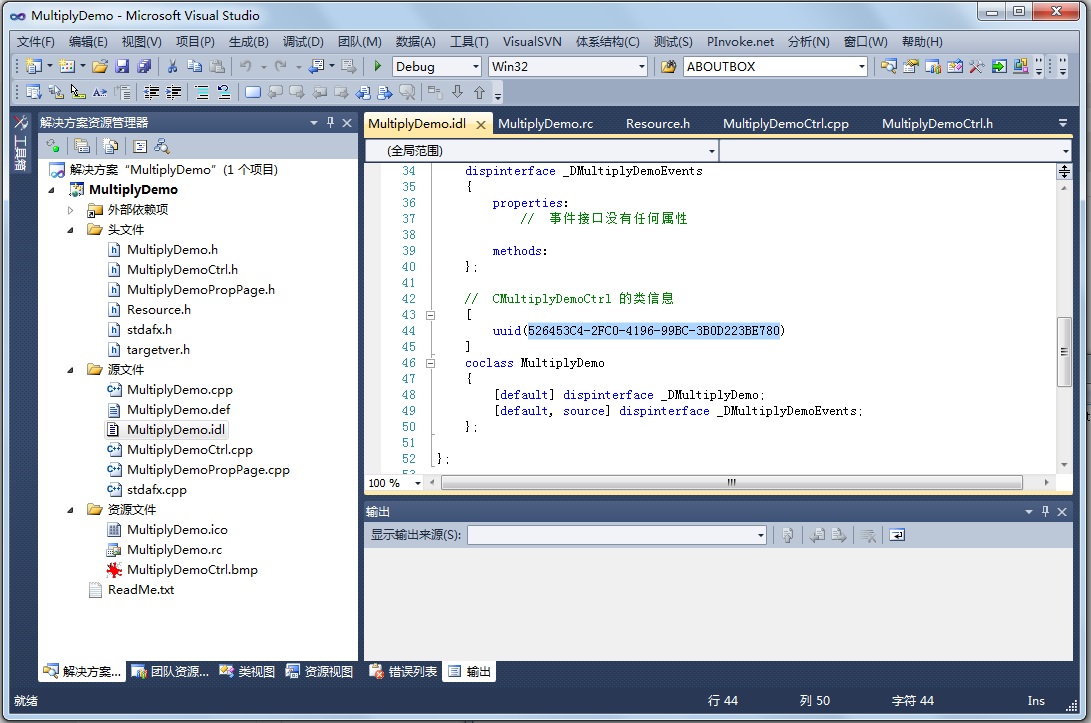Open Solution Explorer via toolbar icon
The width and height of the screenshot is (1091, 723).
tap(889, 66)
